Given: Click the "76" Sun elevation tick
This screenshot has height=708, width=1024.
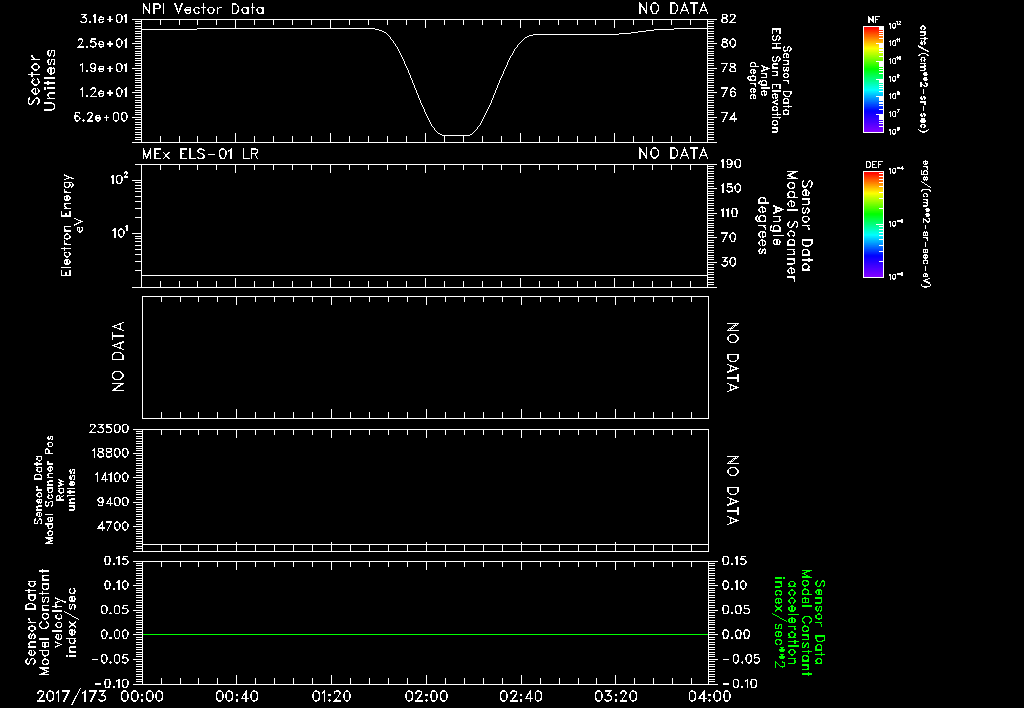Looking at the screenshot, I should [729, 93].
